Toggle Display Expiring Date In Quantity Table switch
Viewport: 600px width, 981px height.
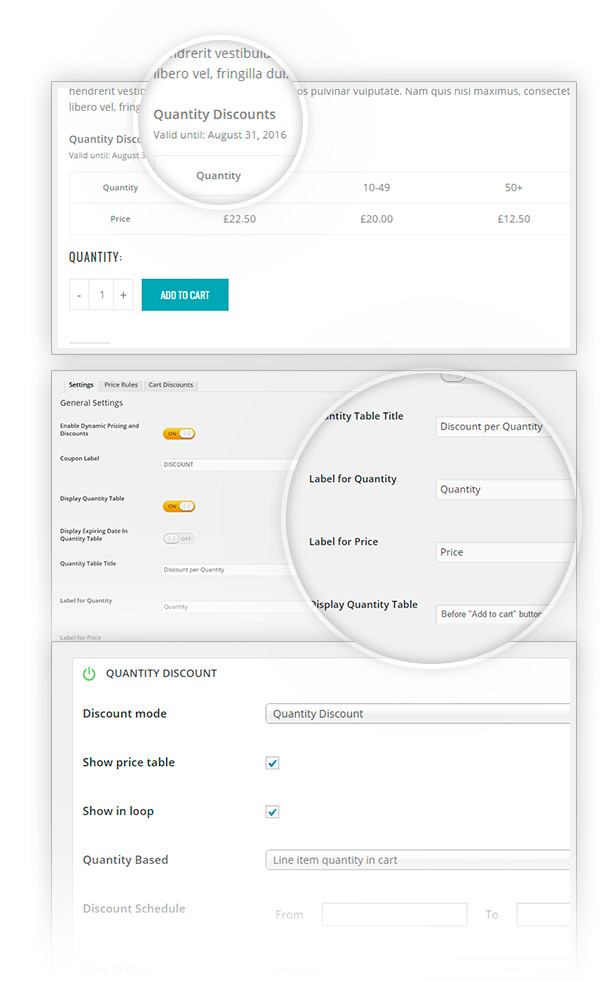(x=179, y=539)
